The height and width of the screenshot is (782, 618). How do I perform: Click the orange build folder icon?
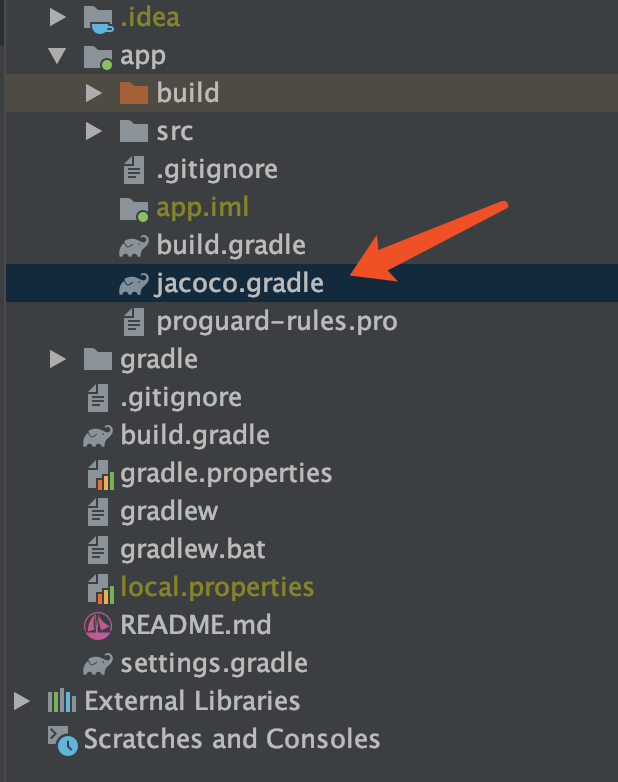[x=133, y=94]
